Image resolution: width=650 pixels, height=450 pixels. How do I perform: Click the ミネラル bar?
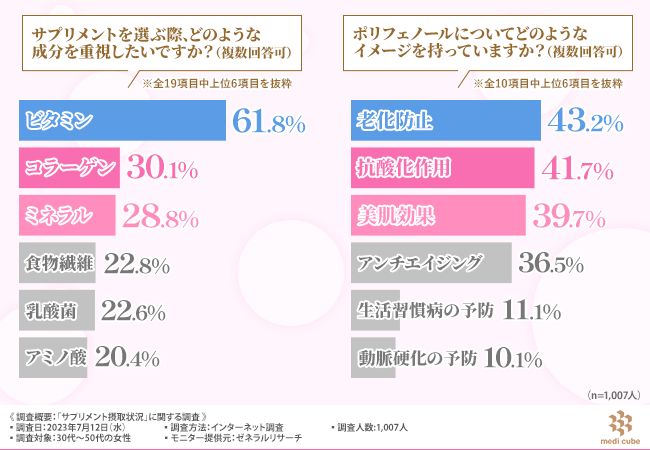(x=65, y=215)
